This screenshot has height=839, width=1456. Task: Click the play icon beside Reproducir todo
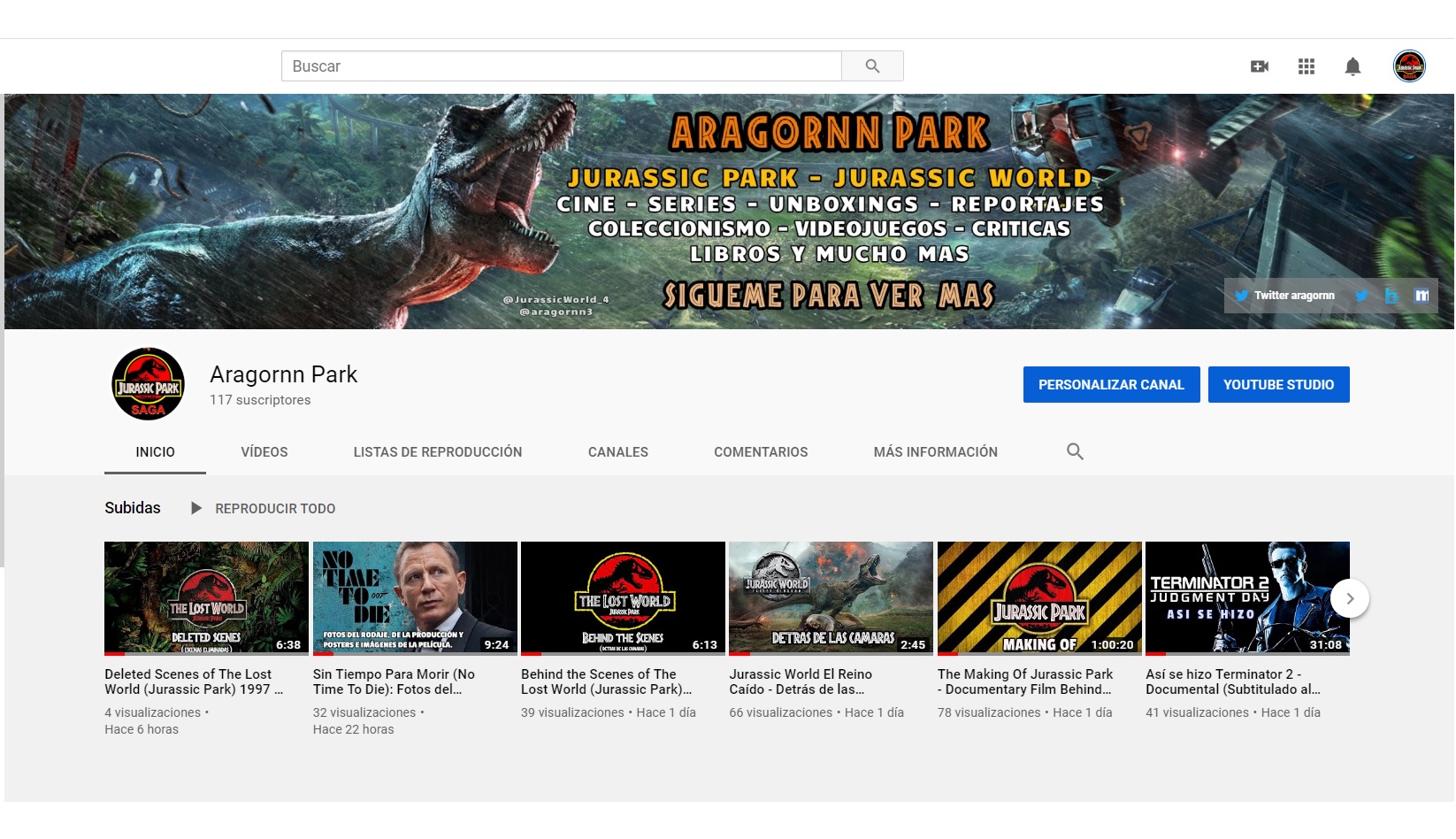click(196, 508)
